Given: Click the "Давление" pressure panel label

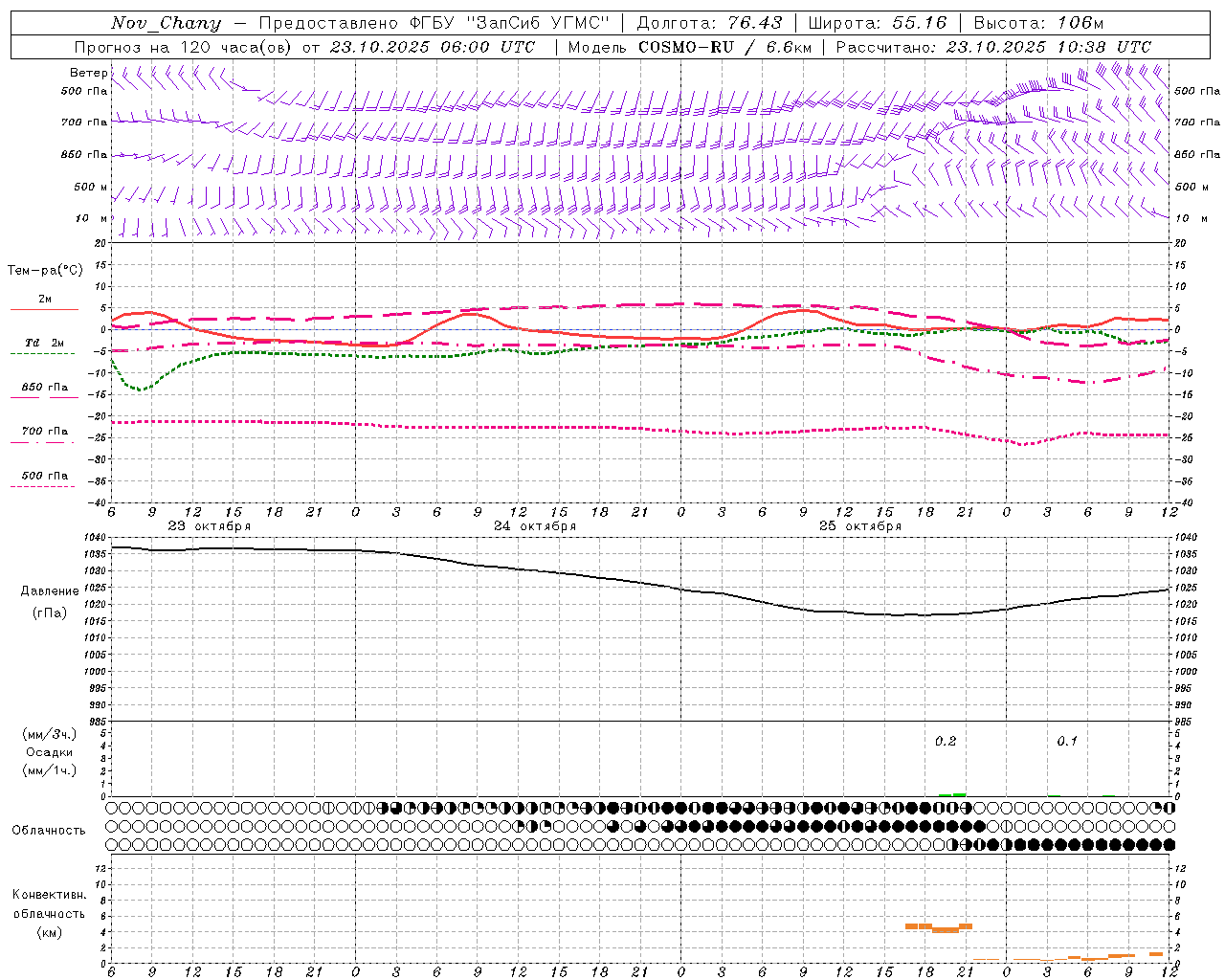Looking at the screenshot, I should coord(50,591).
